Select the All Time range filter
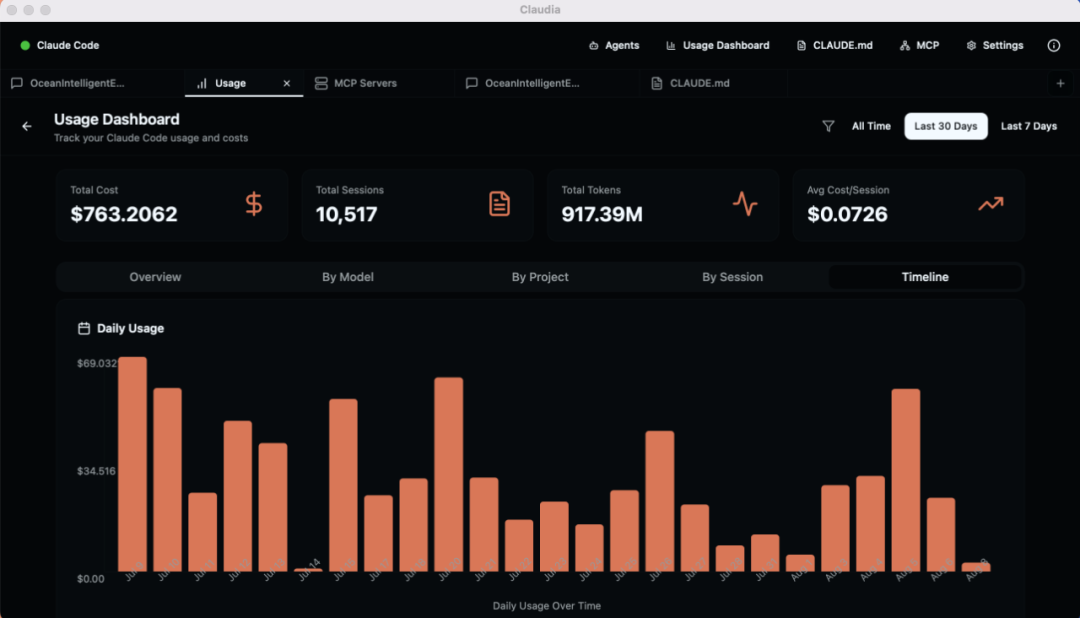The width and height of the screenshot is (1080, 618). point(871,127)
